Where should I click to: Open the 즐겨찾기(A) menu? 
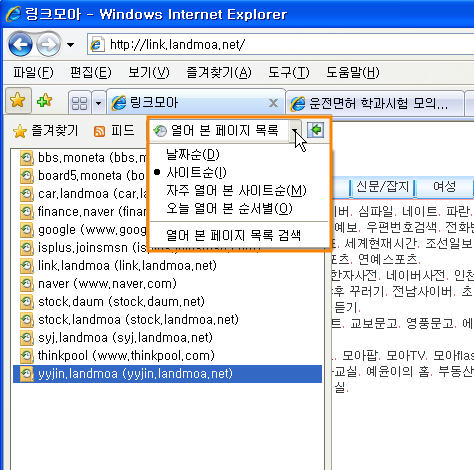(219, 72)
